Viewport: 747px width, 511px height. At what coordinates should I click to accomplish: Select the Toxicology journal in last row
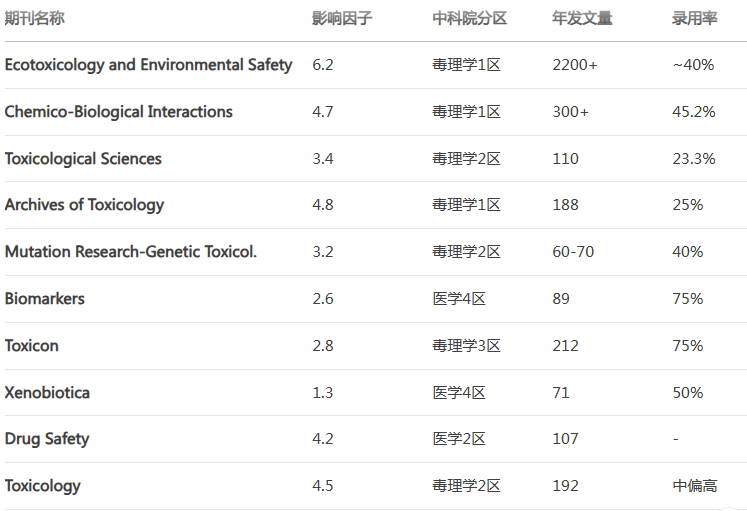(x=42, y=486)
